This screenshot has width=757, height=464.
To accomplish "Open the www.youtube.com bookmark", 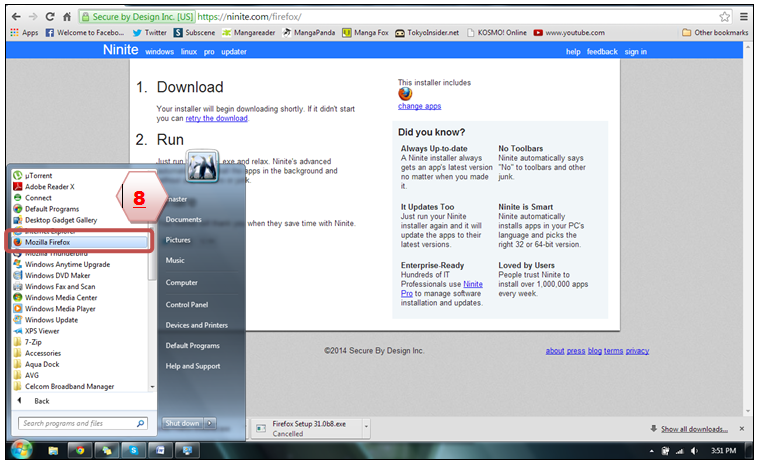I will click(569, 32).
